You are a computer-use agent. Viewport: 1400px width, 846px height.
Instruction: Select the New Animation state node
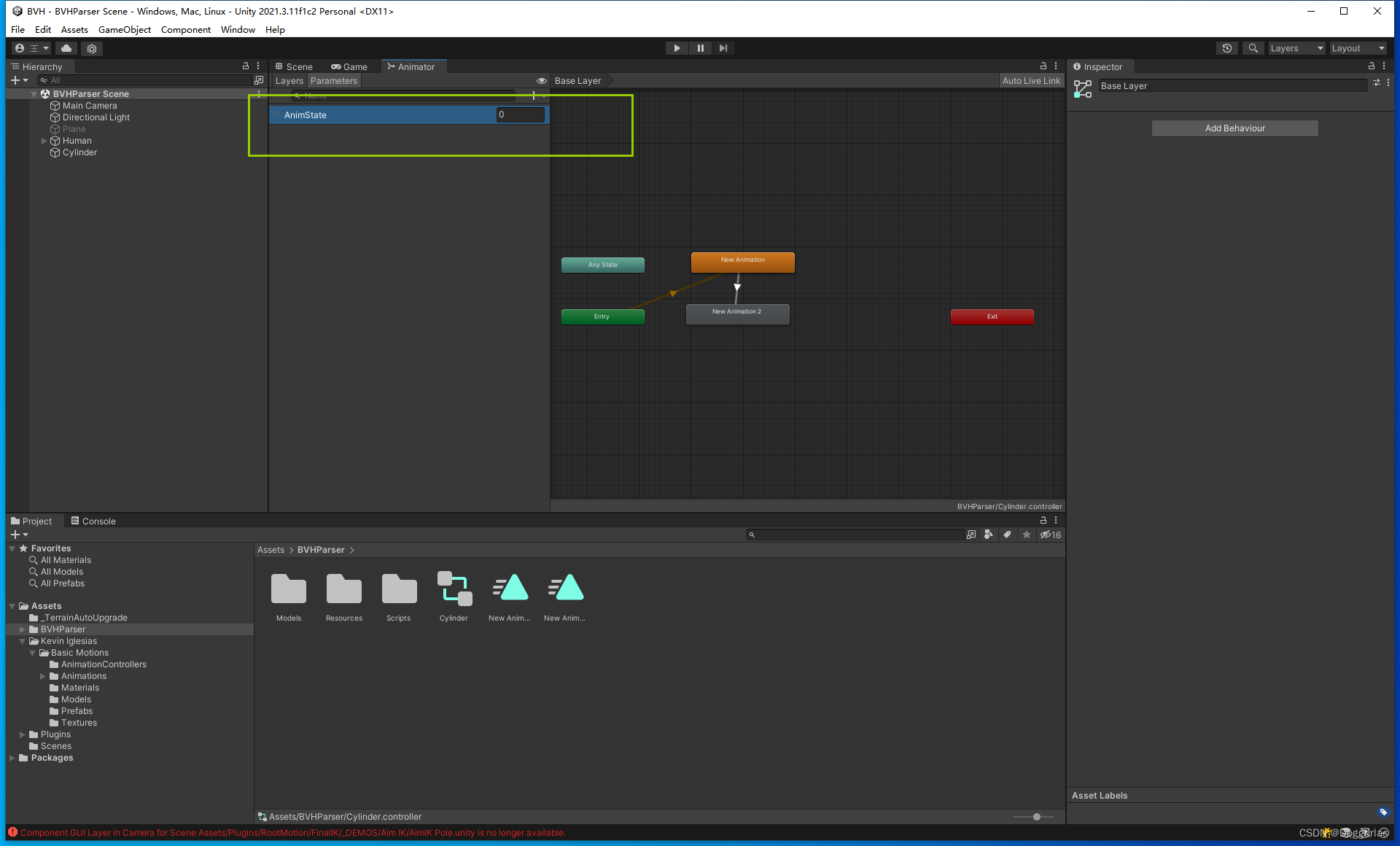pyautogui.click(x=743, y=262)
